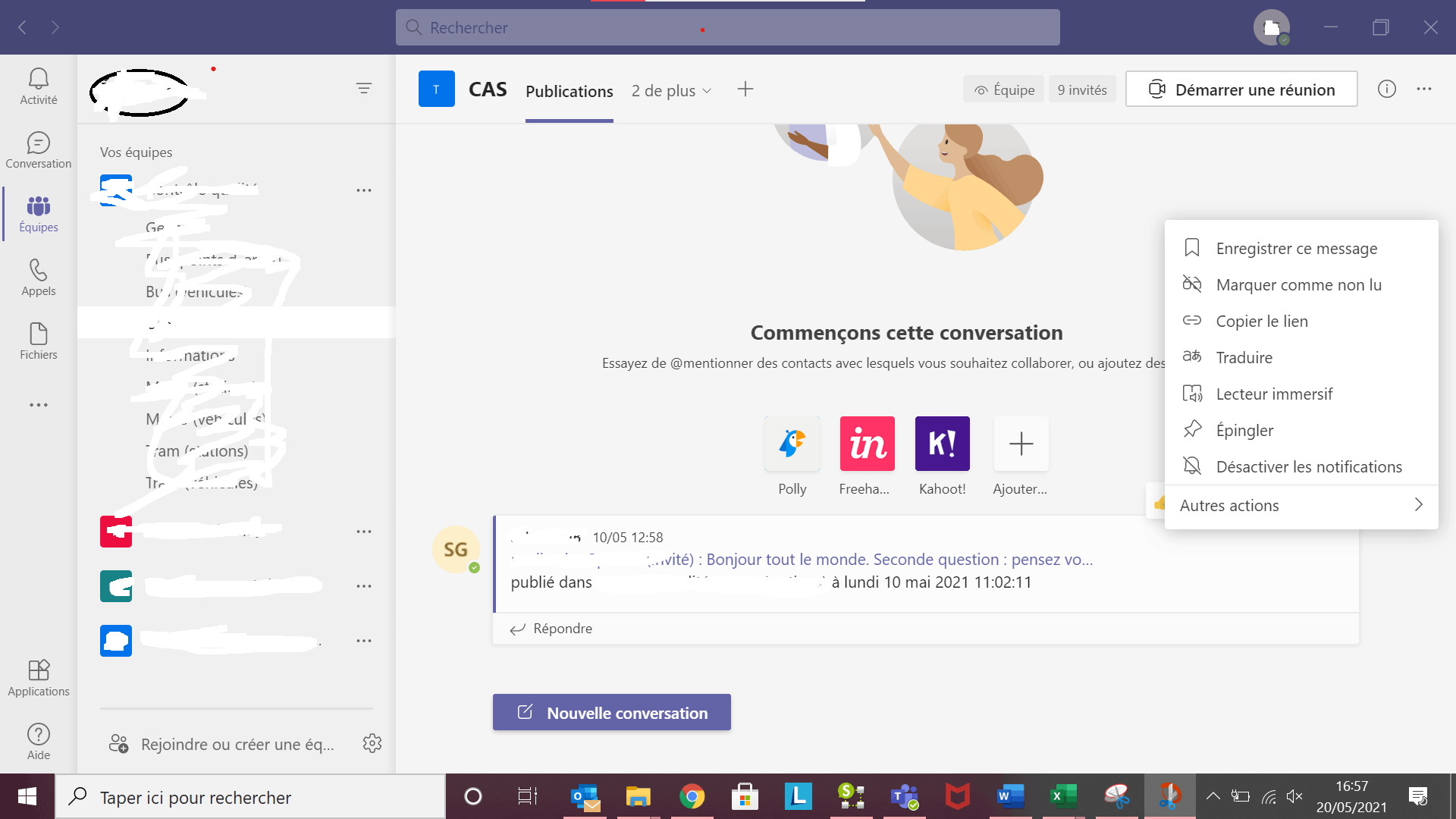The height and width of the screenshot is (819, 1456).
Task: Add a tab with plus button
Action: tap(745, 89)
